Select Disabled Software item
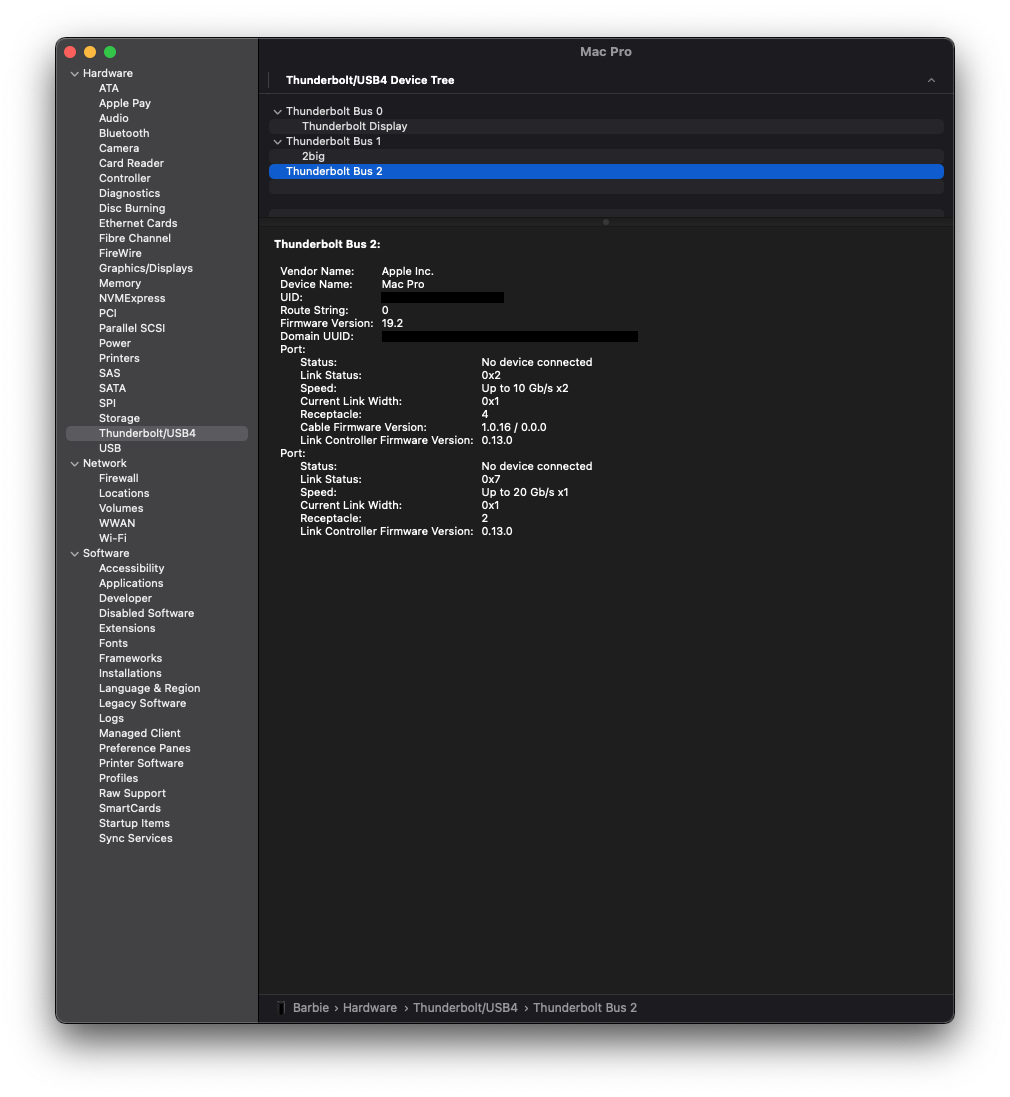Screen dimensions: 1010x1097 (146, 614)
